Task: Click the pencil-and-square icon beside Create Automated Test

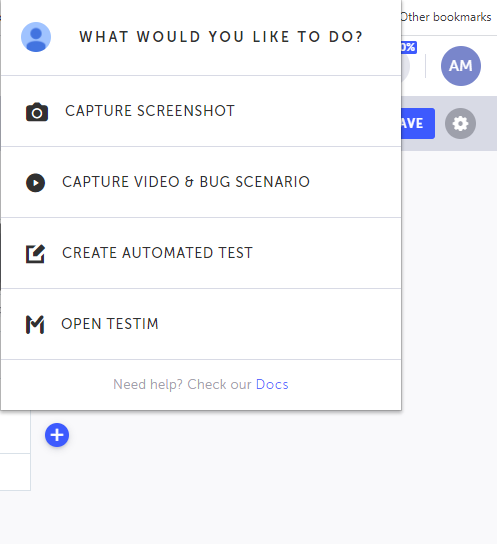Action: point(35,254)
